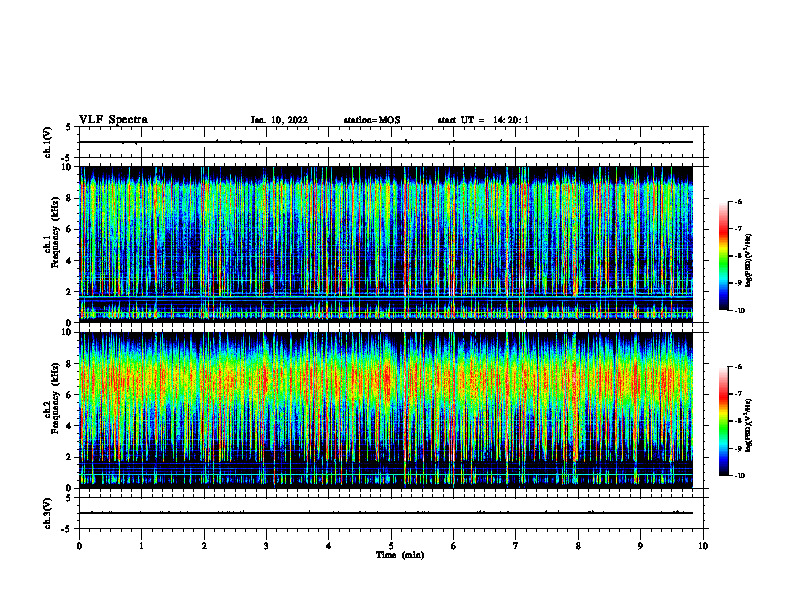Click the ch.1 voltage waveform trace
The width and height of the screenshot is (792, 612).
386,142
